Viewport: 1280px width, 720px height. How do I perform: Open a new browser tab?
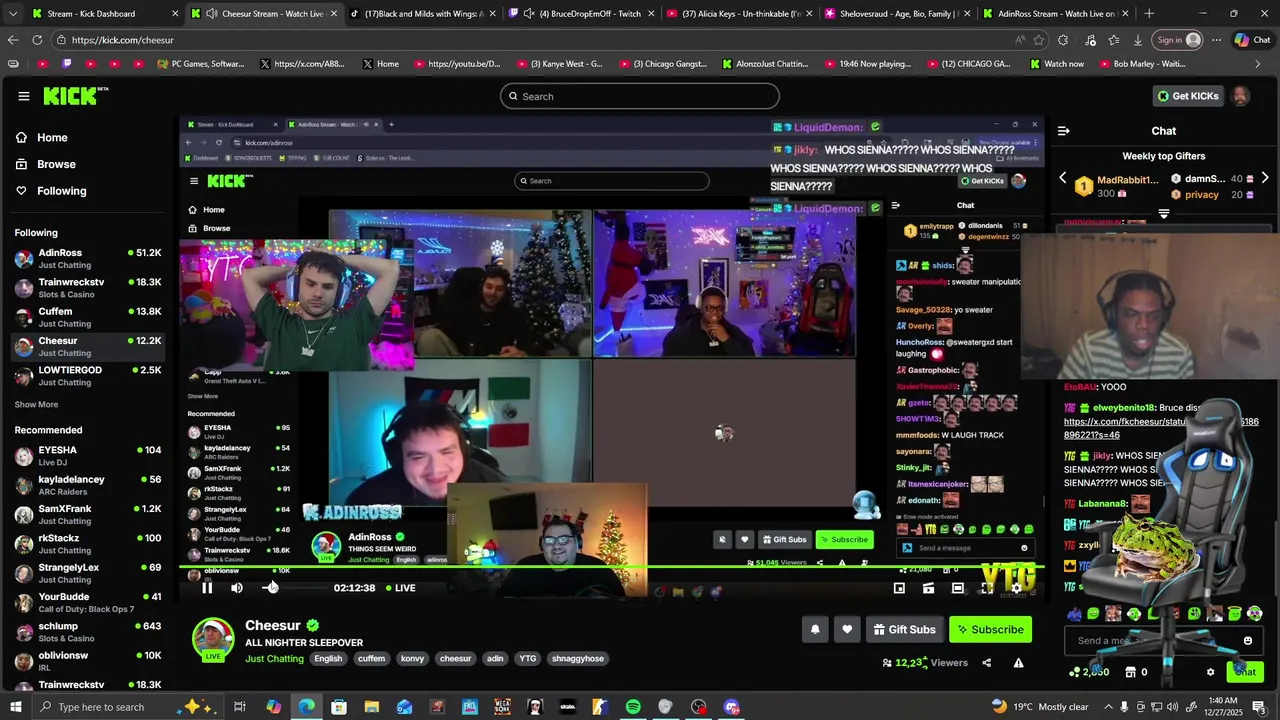click(x=1149, y=14)
